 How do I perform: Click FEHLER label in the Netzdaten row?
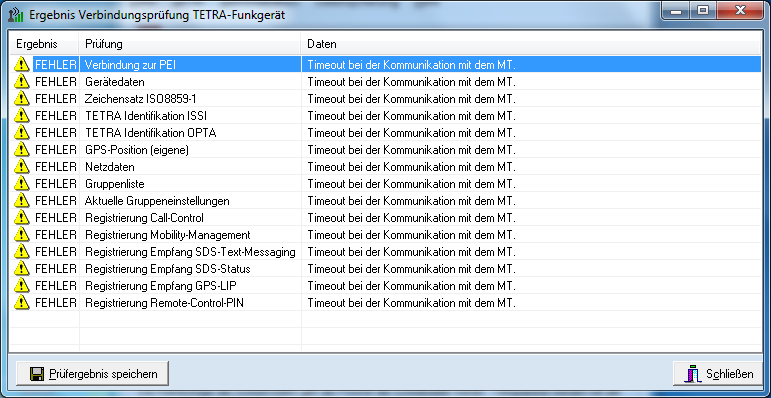point(56,167)
